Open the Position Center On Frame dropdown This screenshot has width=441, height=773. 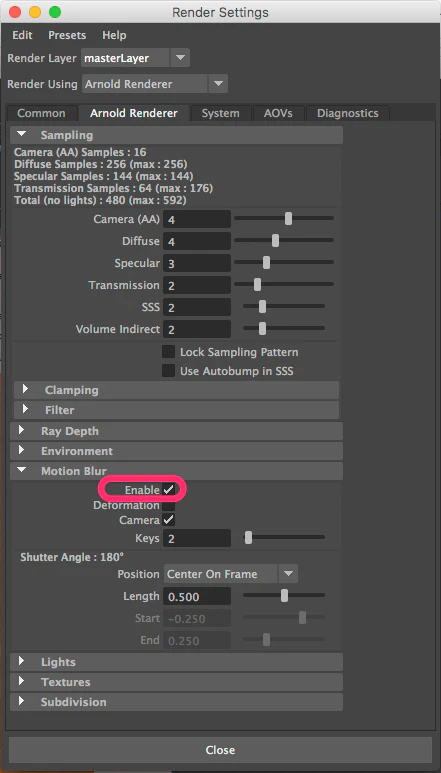[231, 574]
